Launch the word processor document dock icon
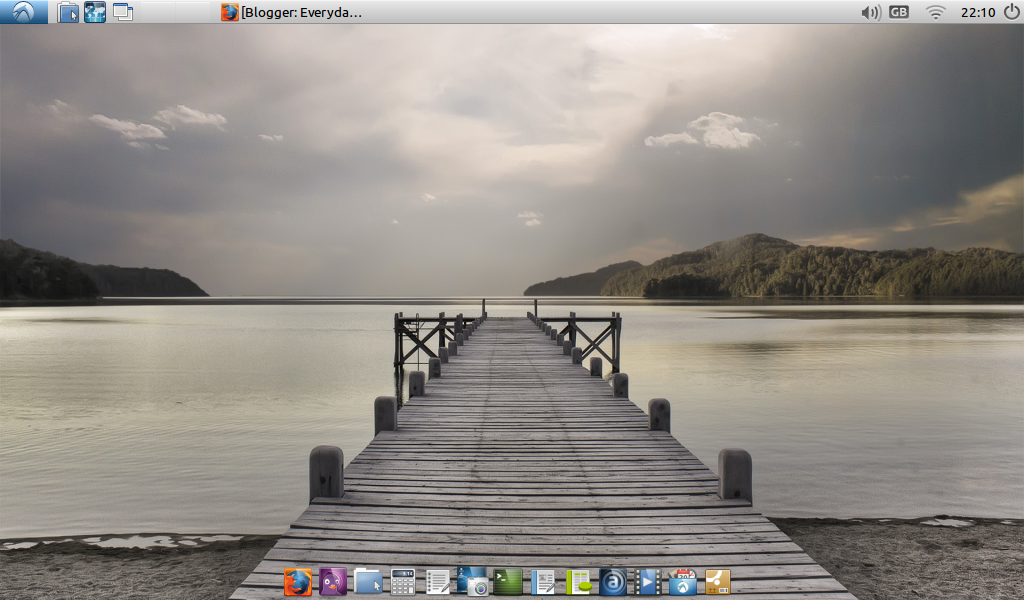The height and width of the screenshot is (600, 1024). coord(543,581)
